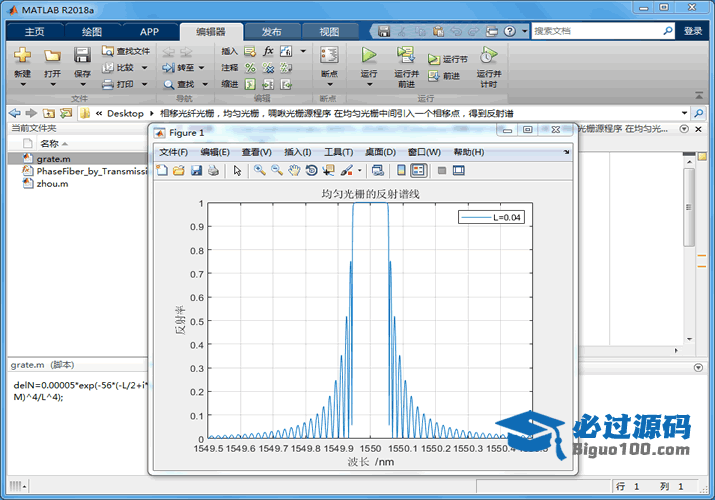The width and height of the screenshot is (715, 500).
Task: Toggle insert legend in Figure 1 toolbar
Action: 418,170
